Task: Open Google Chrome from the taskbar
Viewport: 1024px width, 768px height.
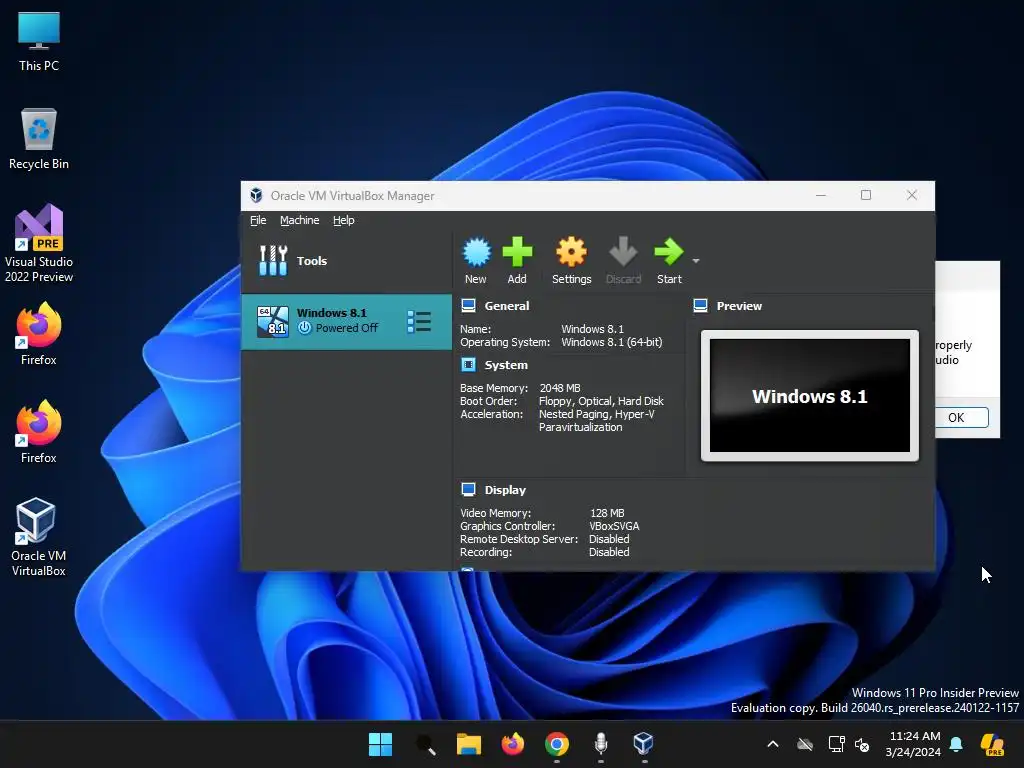Action: click(x=556, y=744)
